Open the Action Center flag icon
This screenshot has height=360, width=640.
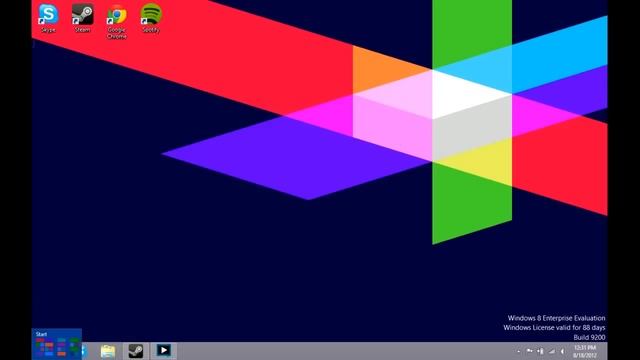click(529, 351)
